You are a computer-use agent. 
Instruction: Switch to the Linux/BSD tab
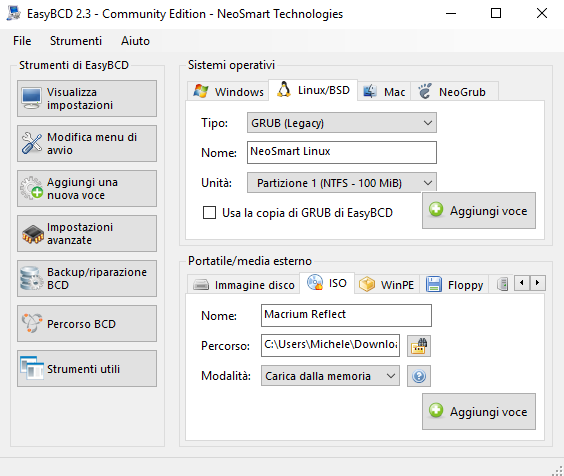(313, 90)
